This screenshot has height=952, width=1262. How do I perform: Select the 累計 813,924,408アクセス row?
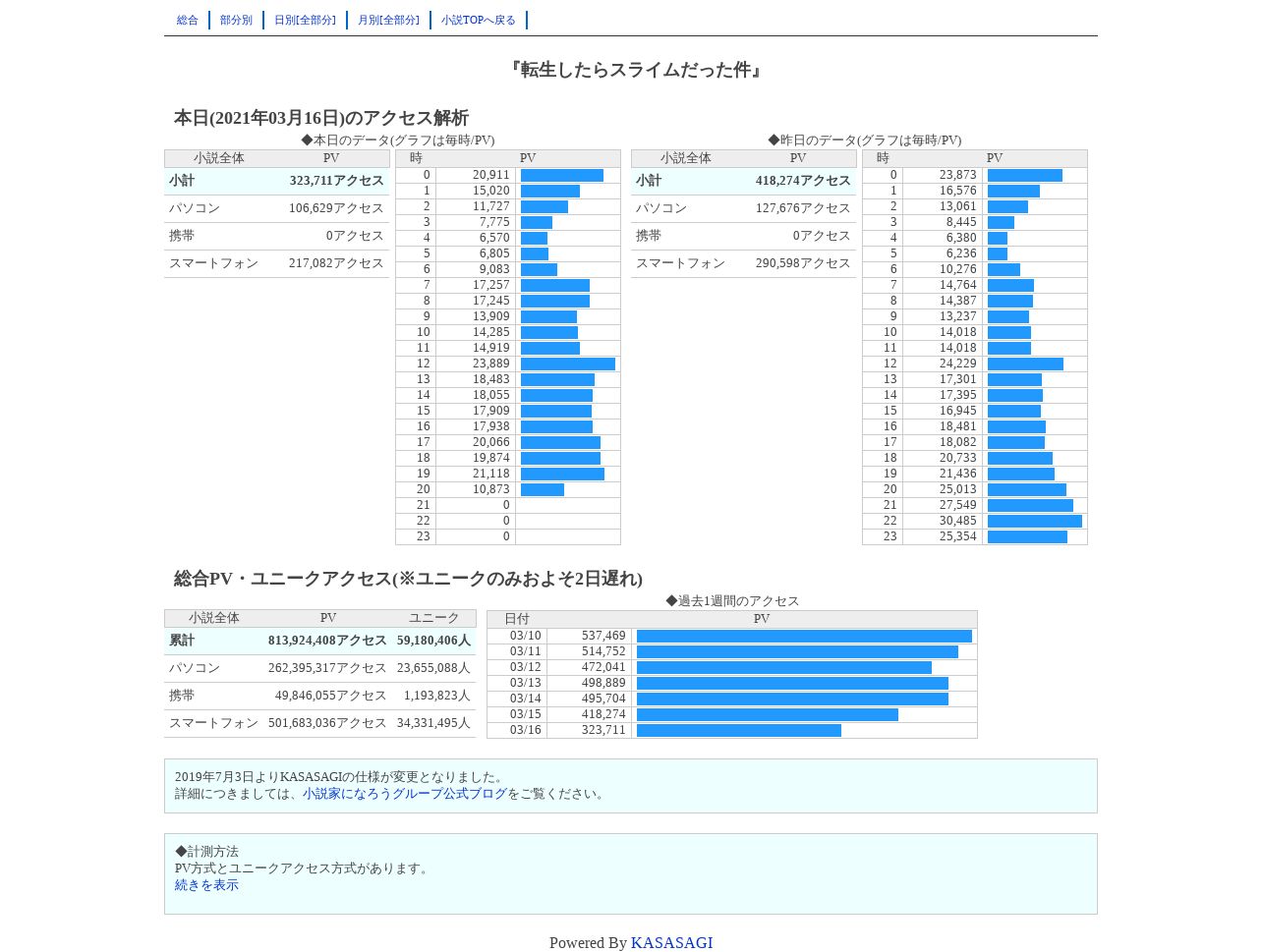[x=320, y=641]
